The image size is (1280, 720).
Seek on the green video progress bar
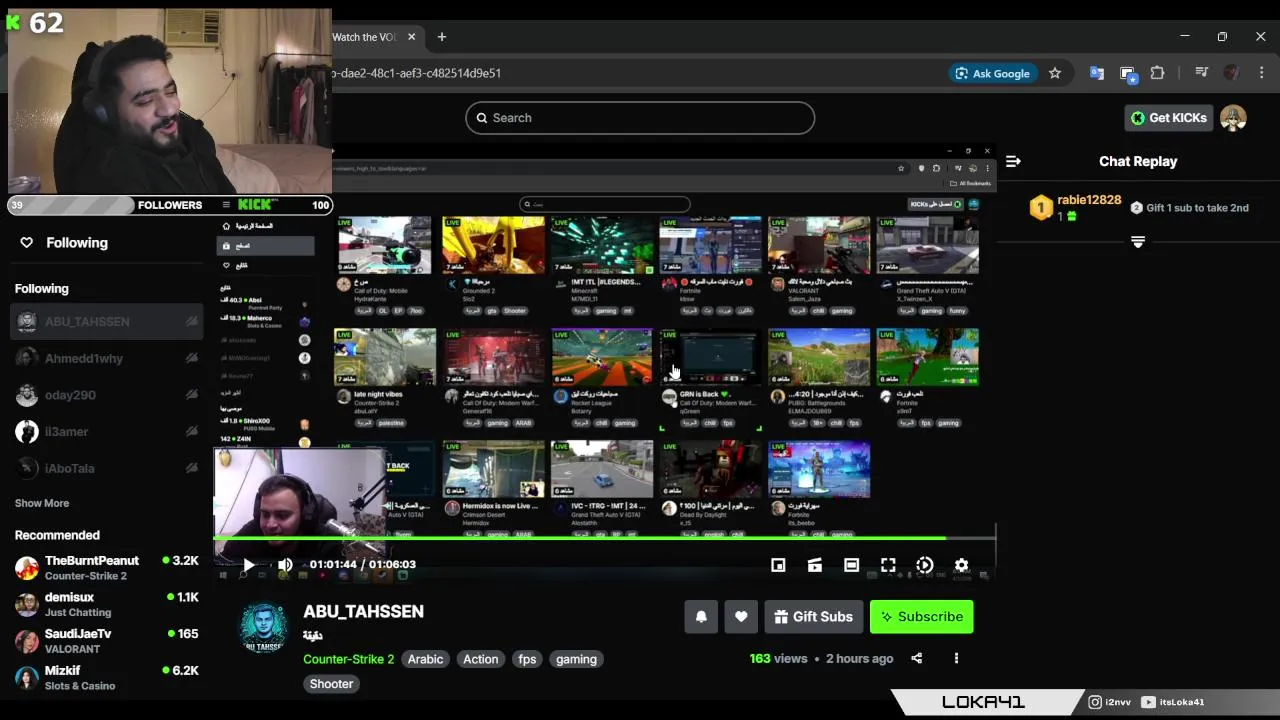605,538
